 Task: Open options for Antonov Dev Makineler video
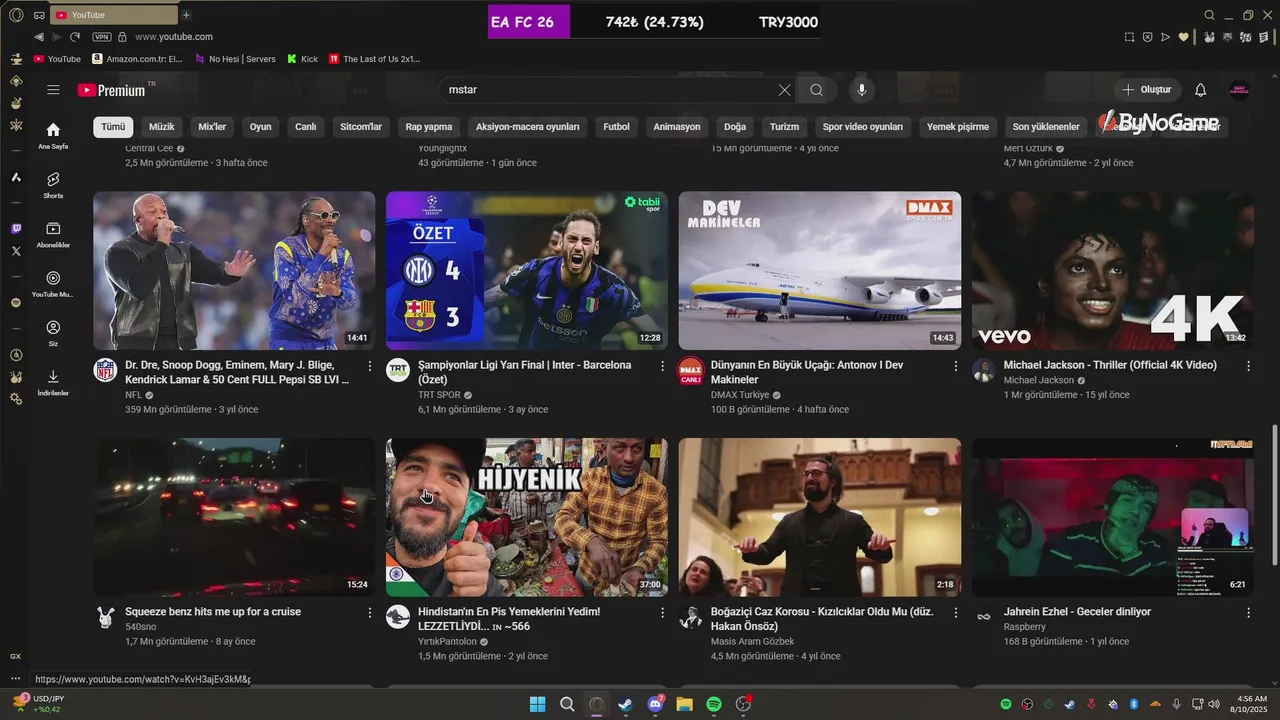[x=955, y=367]
